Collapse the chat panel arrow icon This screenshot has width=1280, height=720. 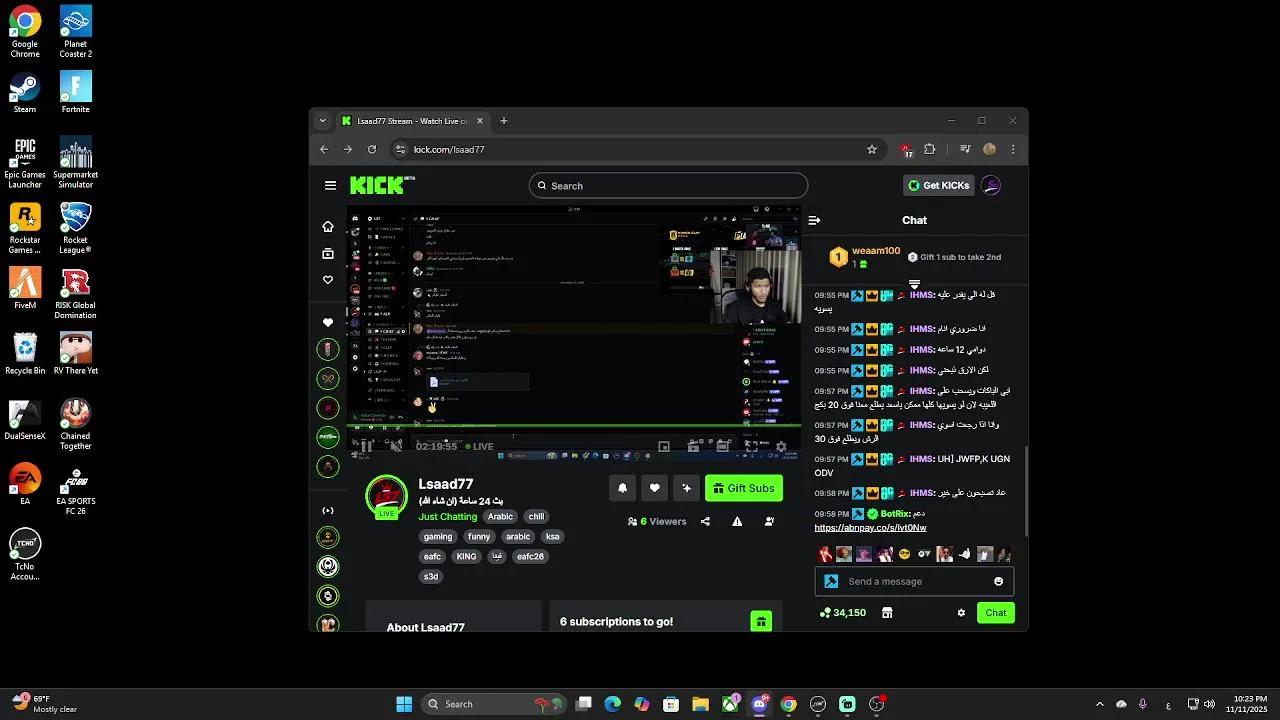(x=814, y=220)
